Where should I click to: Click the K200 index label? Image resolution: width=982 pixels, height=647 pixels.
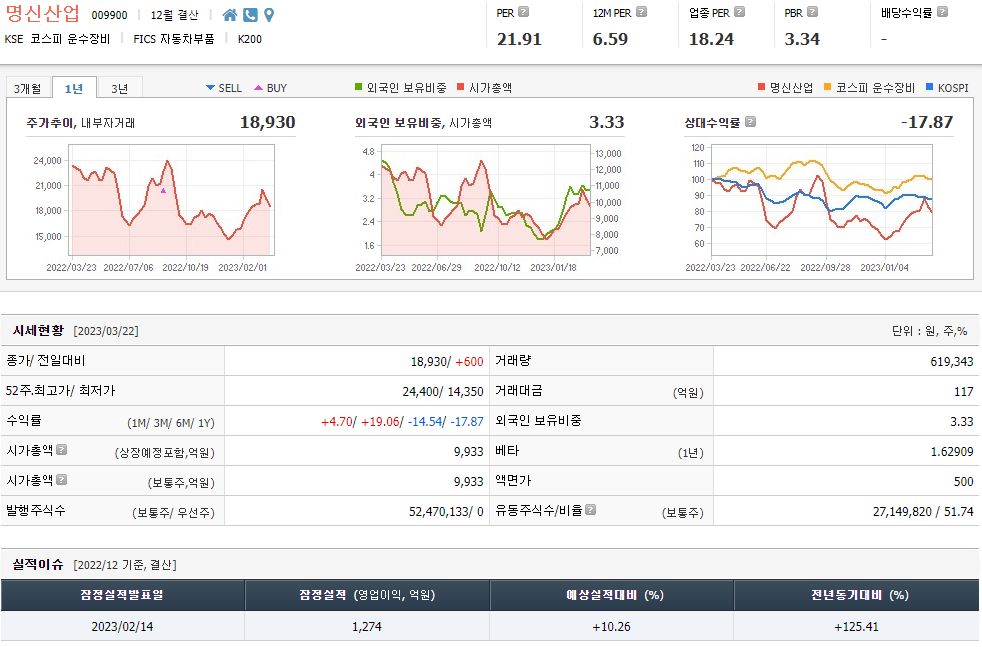[x=250, y=39]
